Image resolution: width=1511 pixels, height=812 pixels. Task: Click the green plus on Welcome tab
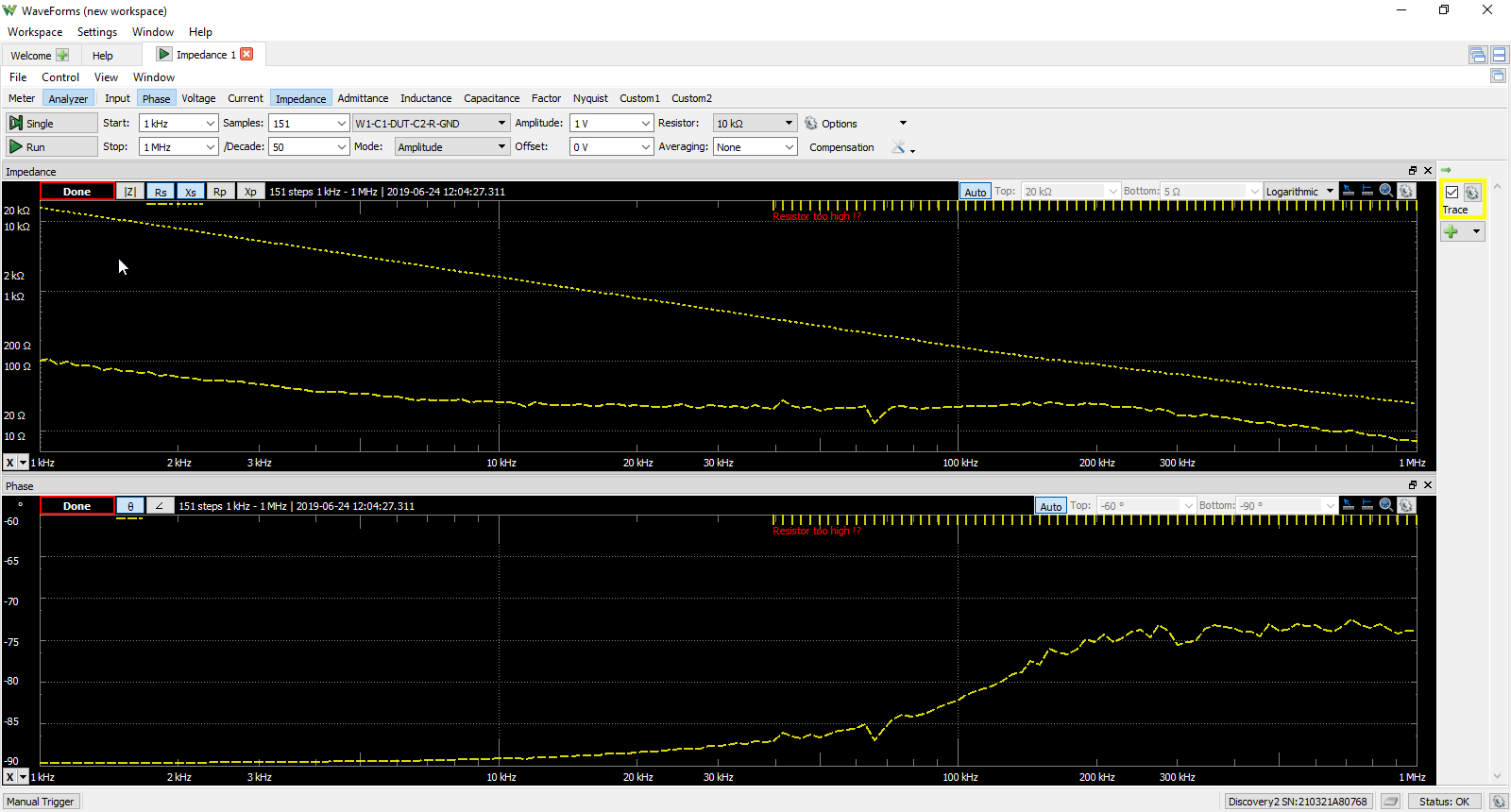point(62,55)
